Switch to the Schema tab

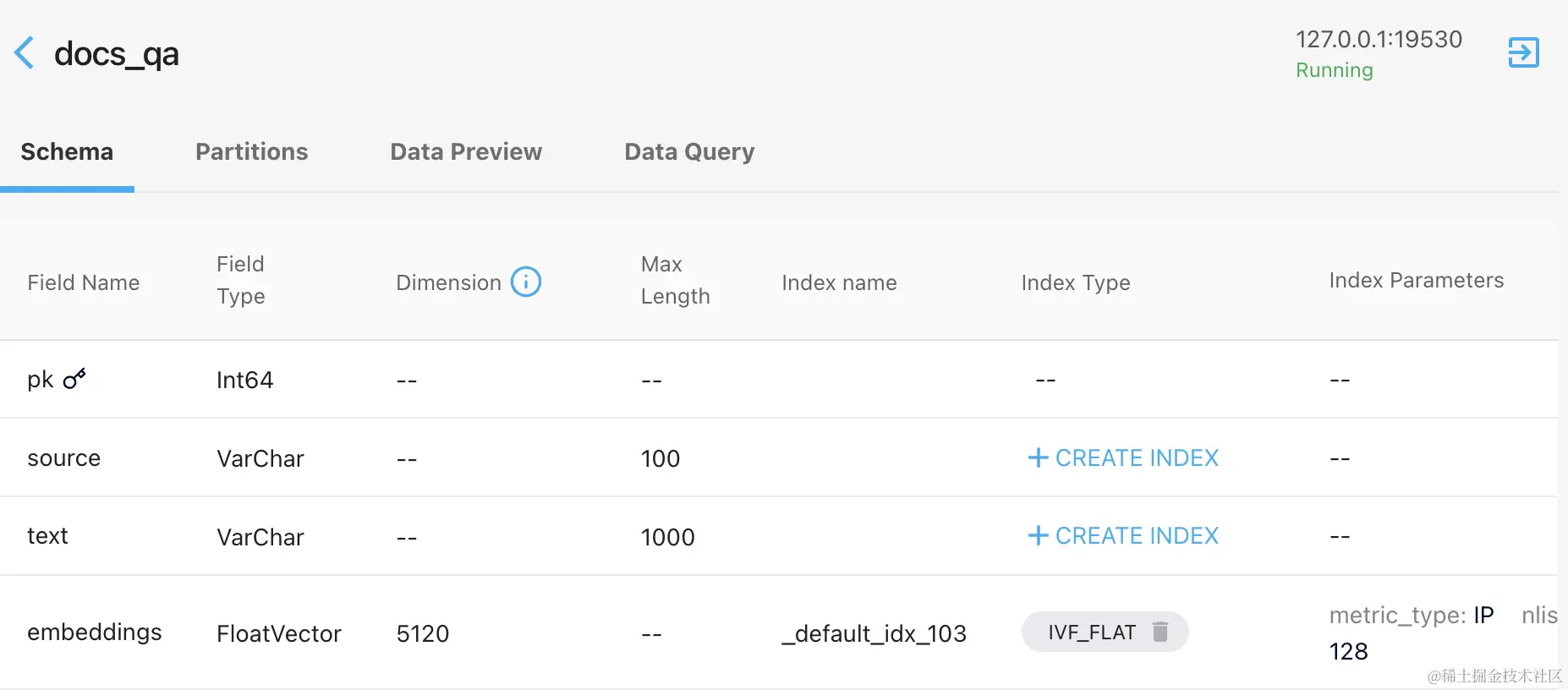click(67, 152)
